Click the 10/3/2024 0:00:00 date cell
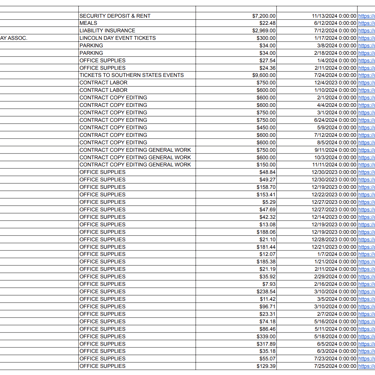 (317, 157)
